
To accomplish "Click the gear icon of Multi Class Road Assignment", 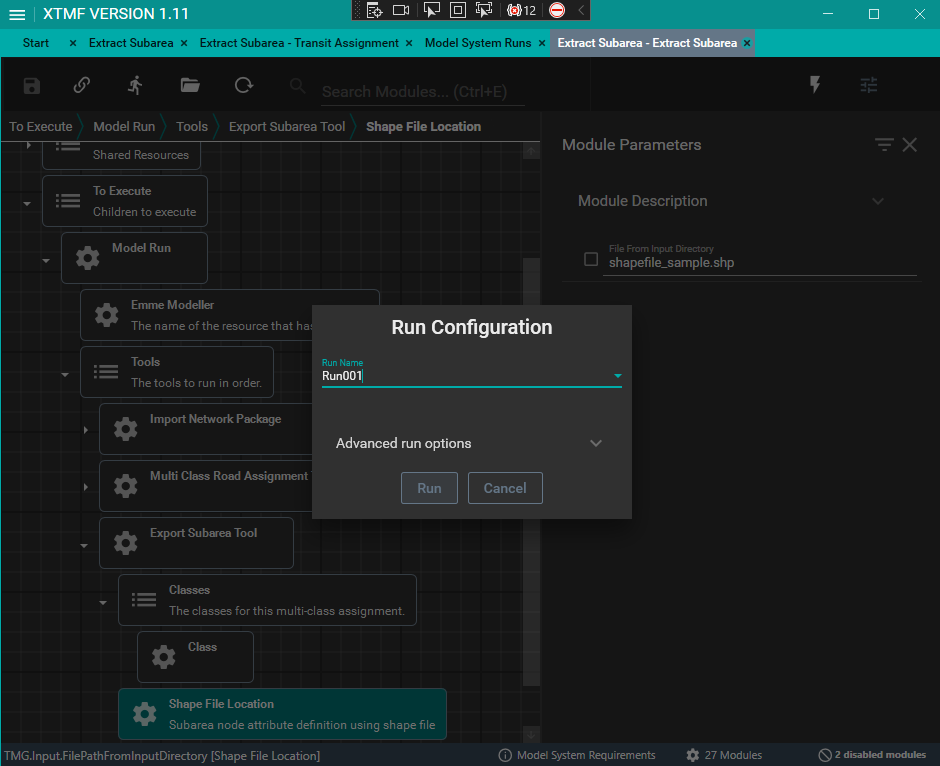I will click(126, 486).
